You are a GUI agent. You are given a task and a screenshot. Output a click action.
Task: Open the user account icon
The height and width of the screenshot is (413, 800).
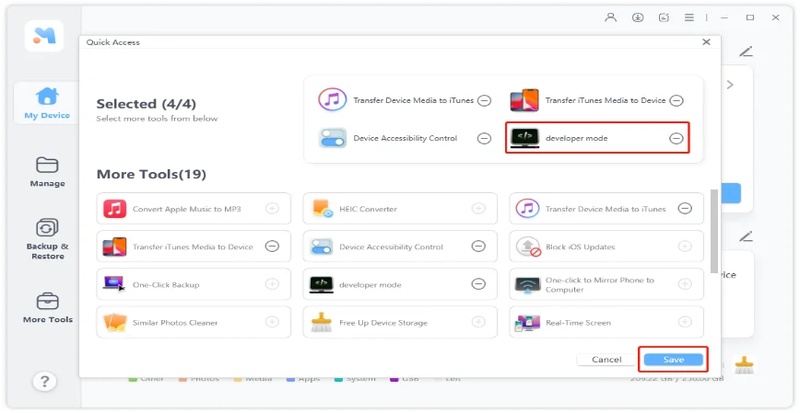coord(610,17)
